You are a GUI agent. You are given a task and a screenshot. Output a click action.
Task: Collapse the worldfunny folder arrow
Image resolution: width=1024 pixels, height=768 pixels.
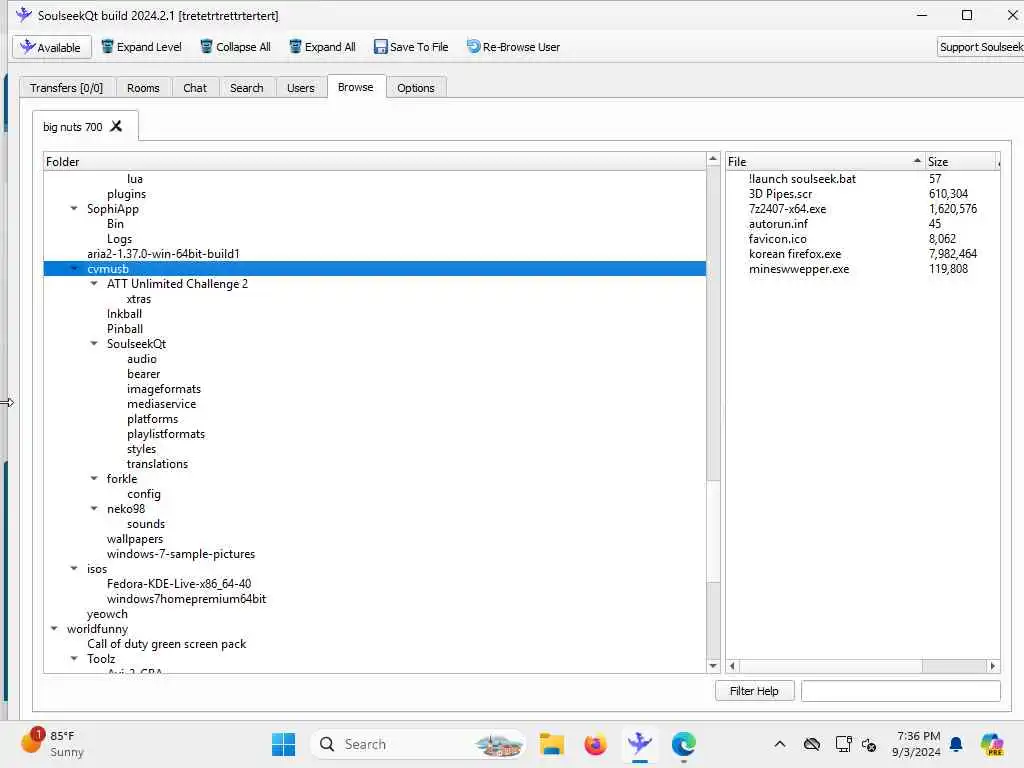pyautogui.click(x=54, y=629)
